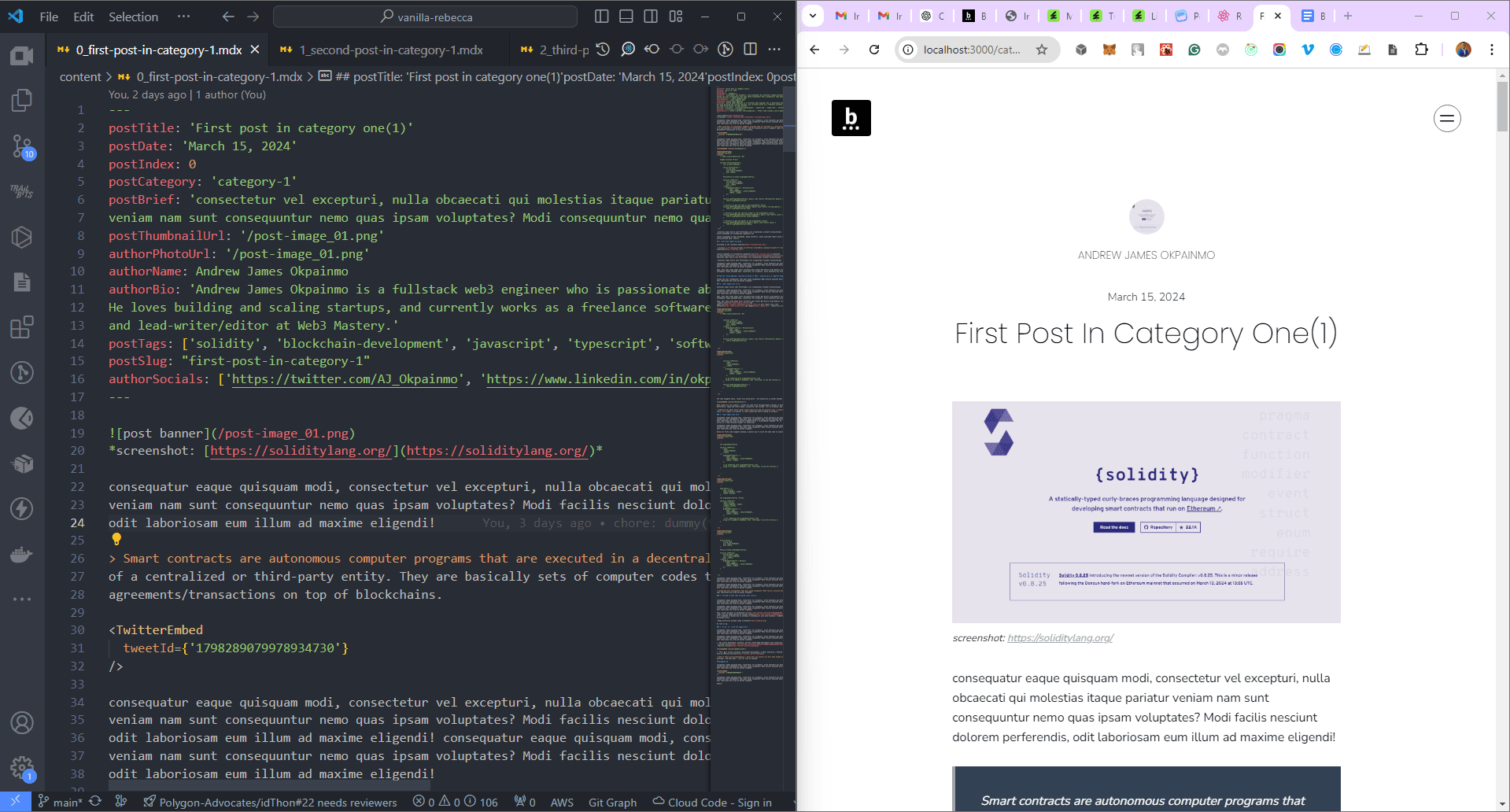Screen dimensions: 1510x812
Task: Click the VS Code command center search box
Action: point(425,17)
